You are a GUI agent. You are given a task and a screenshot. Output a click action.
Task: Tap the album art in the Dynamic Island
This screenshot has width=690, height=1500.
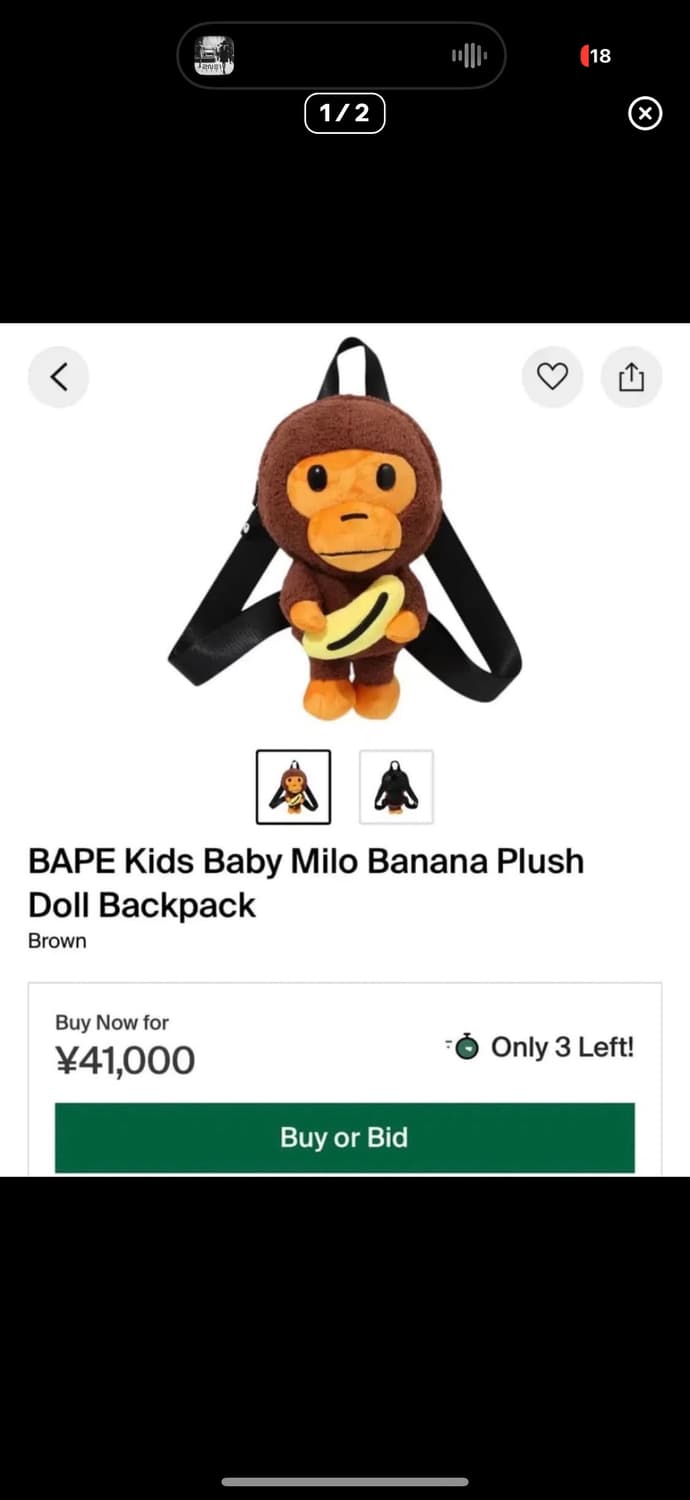click(214, 56)
